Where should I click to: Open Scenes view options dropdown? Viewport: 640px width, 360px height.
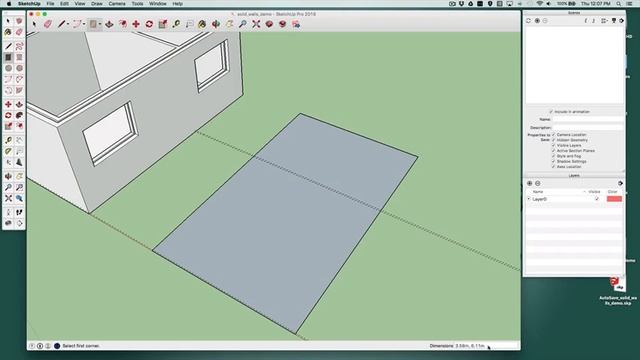click(604, 20)
